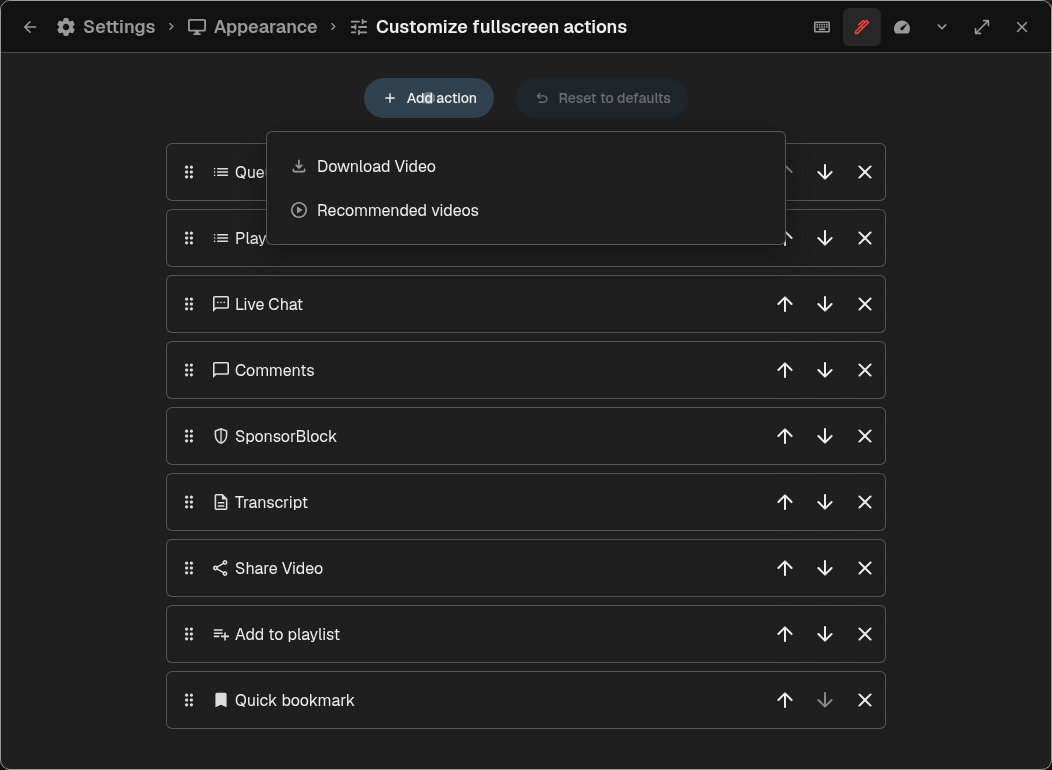Remove the Share Video action

(865, 568)
